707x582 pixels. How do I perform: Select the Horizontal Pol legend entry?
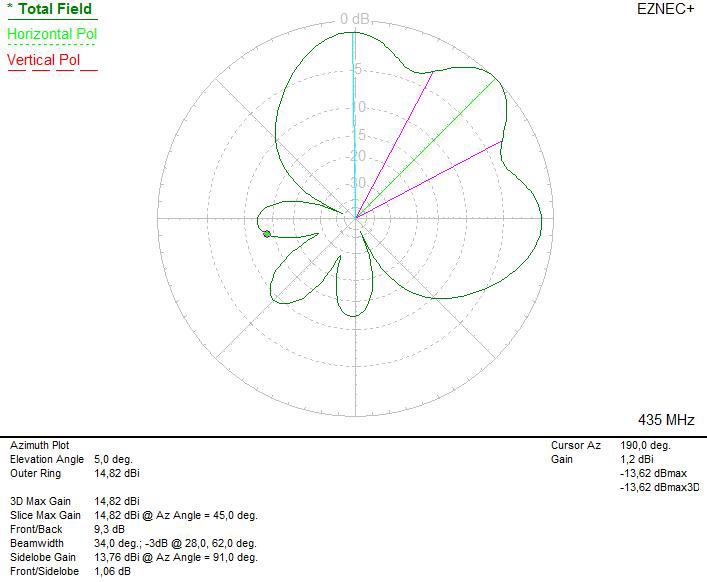point(52,34)
